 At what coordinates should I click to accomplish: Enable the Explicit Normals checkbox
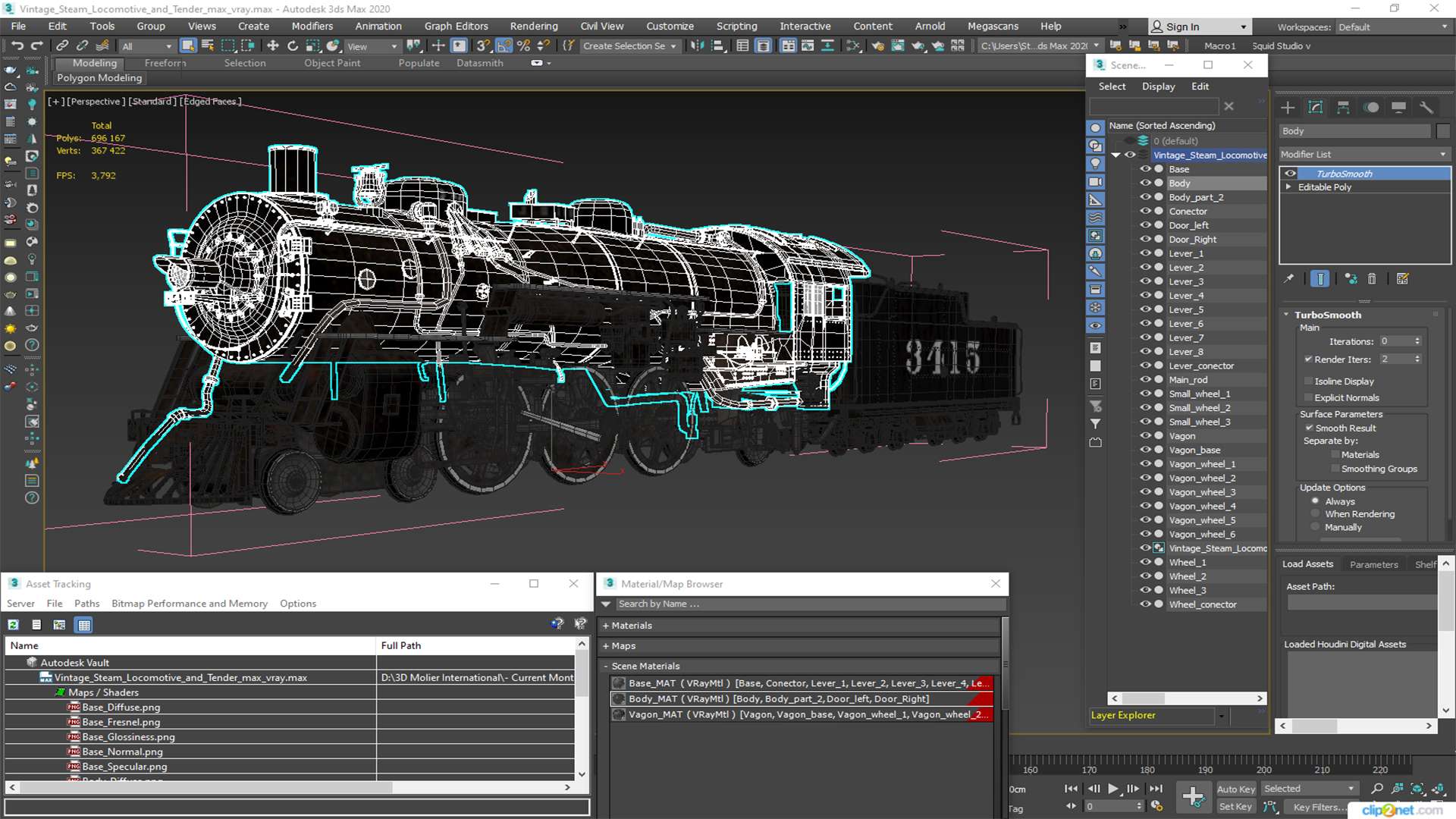point(1308,398)
